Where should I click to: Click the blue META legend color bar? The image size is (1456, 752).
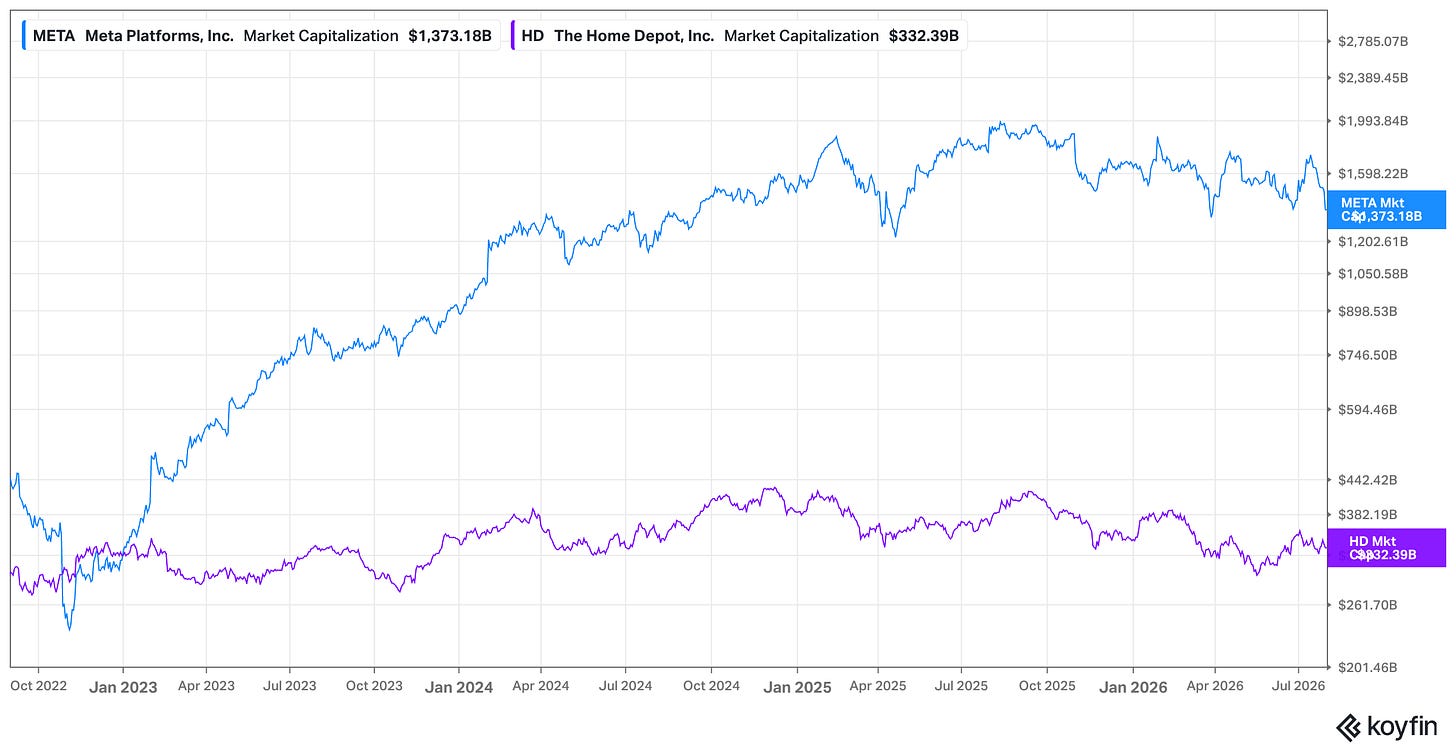click(24, 36)
